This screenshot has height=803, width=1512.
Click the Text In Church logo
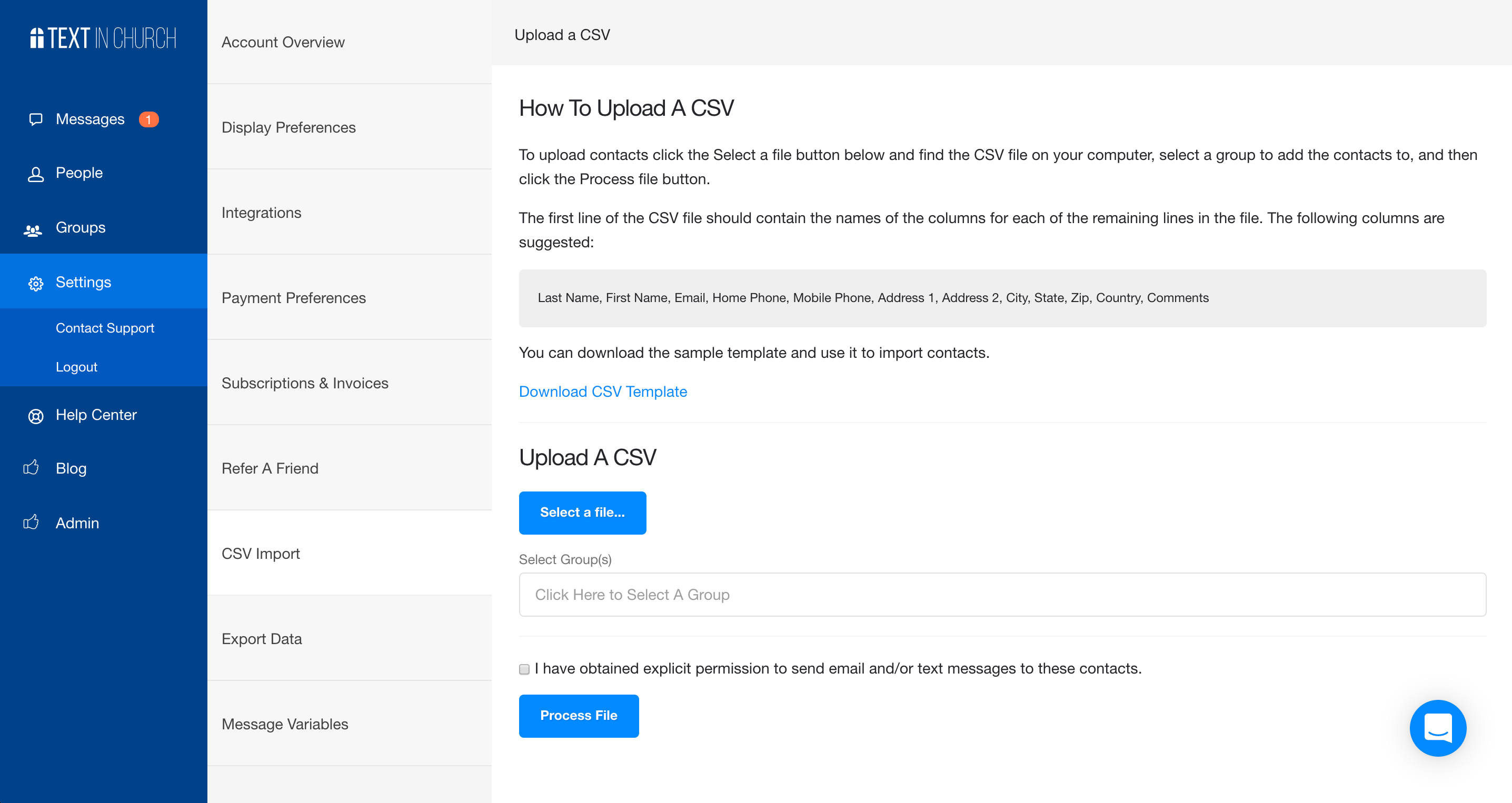pos(103,38)
